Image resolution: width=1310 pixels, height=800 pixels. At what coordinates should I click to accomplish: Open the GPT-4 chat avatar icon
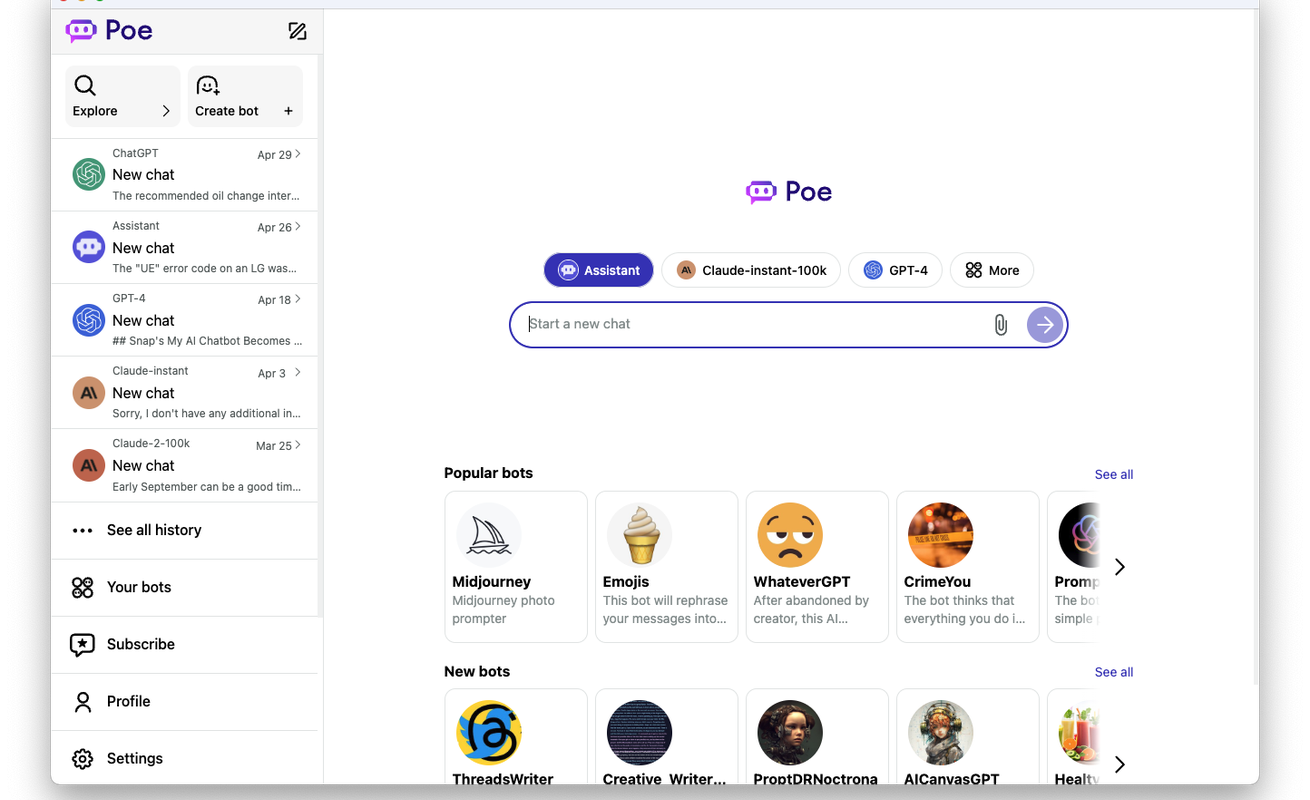point(89,320)
